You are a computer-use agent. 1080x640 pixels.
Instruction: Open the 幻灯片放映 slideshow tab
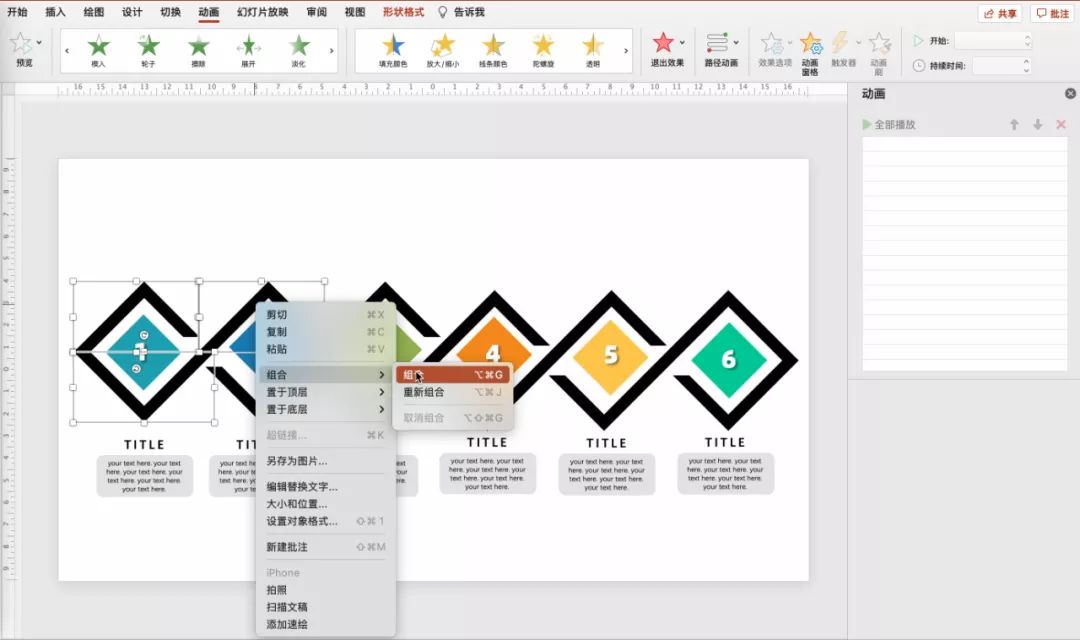pos(262,12)
